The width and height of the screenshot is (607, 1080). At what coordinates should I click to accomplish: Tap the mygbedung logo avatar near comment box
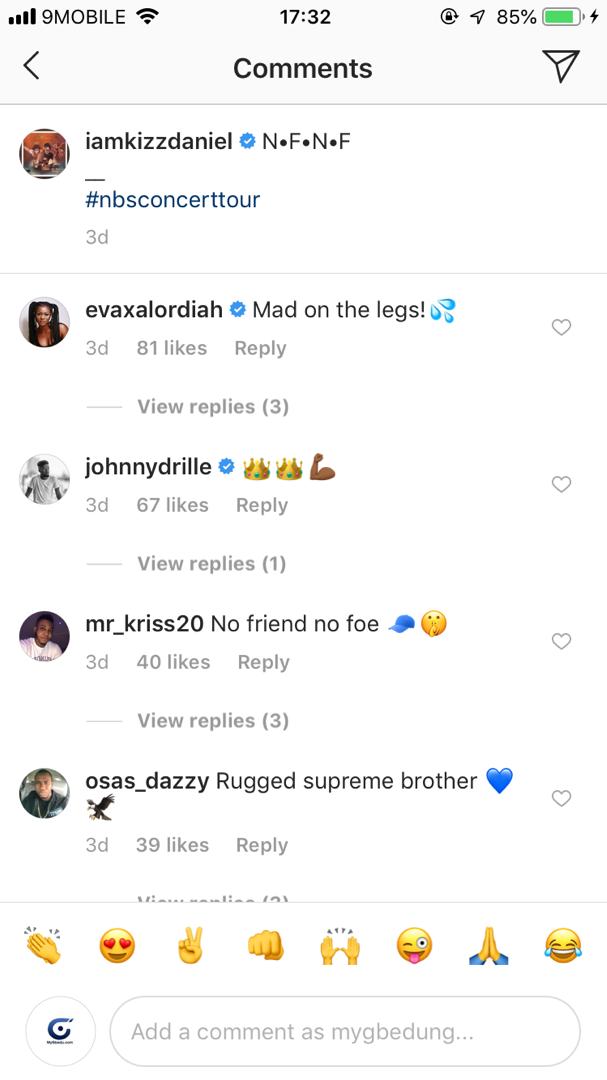[60, 1030]
